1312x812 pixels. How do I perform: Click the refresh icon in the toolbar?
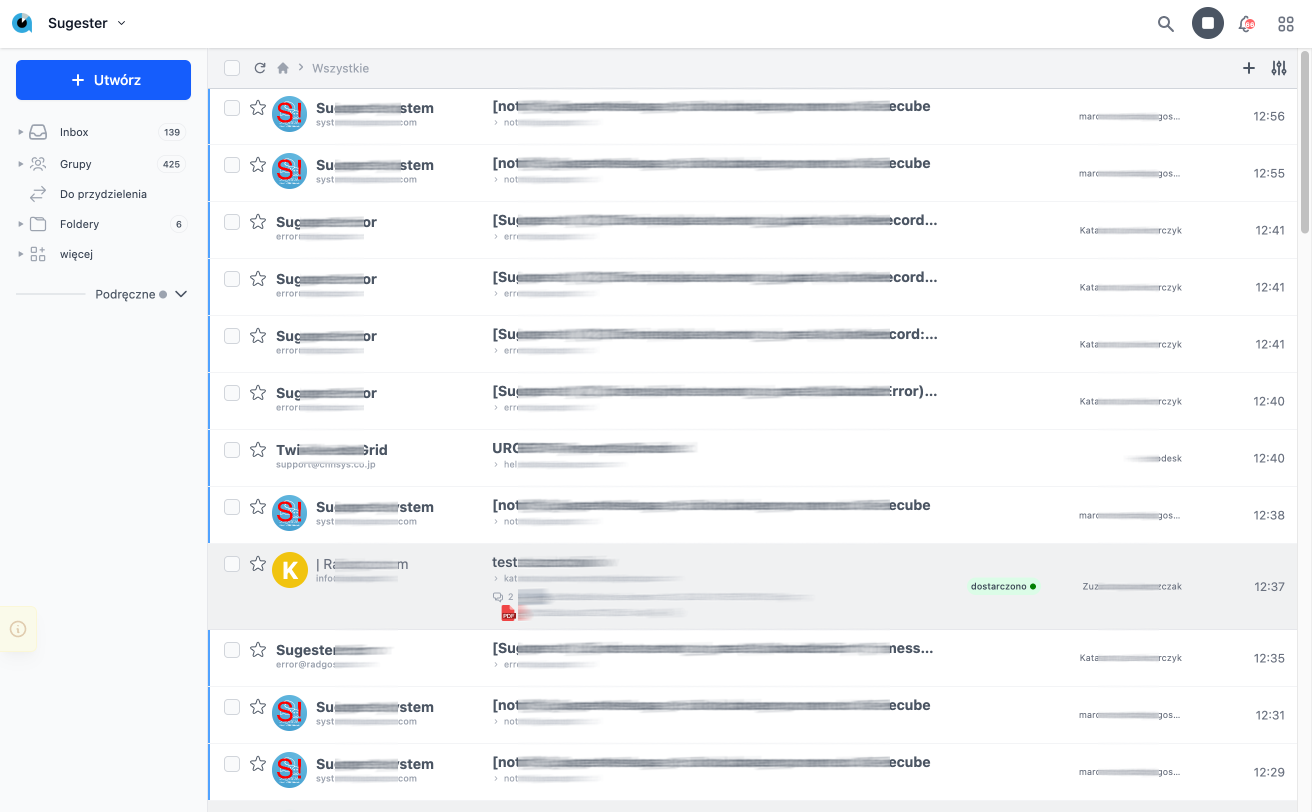point(260,68)
